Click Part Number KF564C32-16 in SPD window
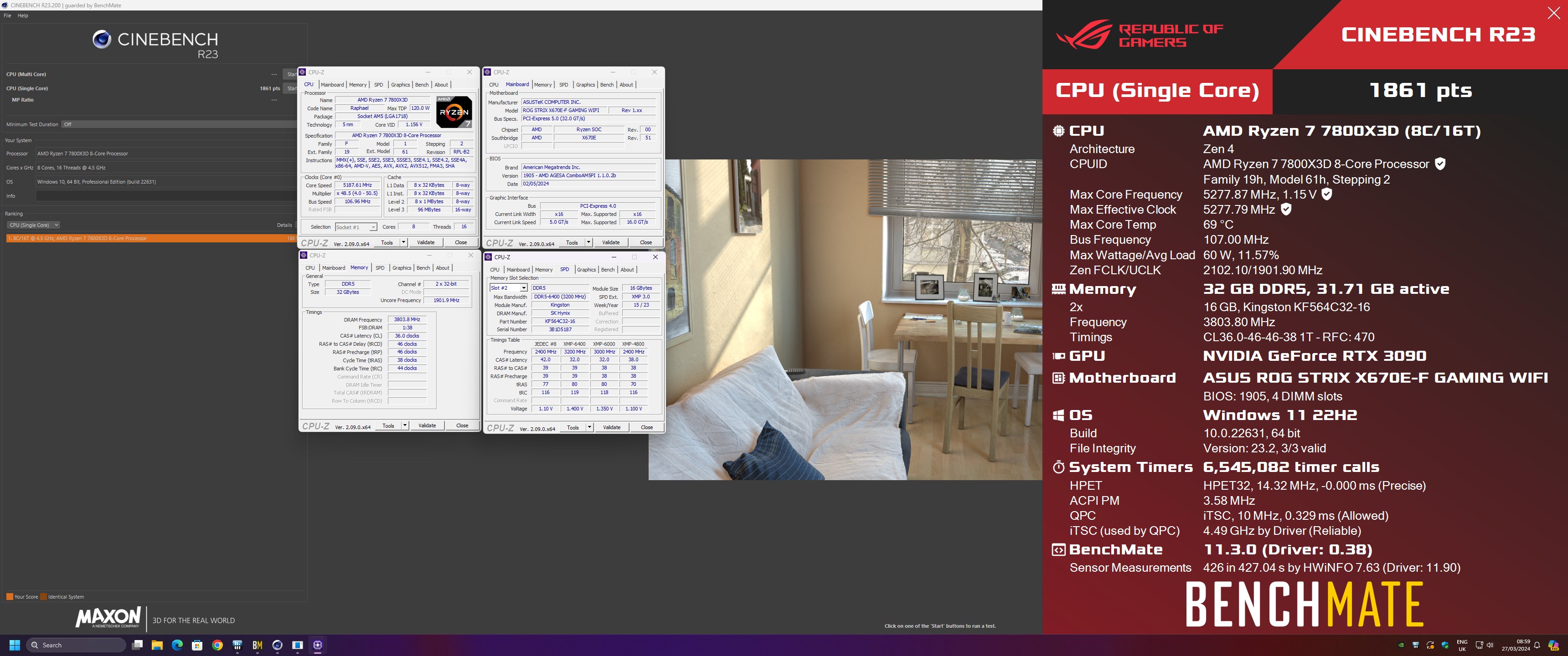 [x=560, y=321]
